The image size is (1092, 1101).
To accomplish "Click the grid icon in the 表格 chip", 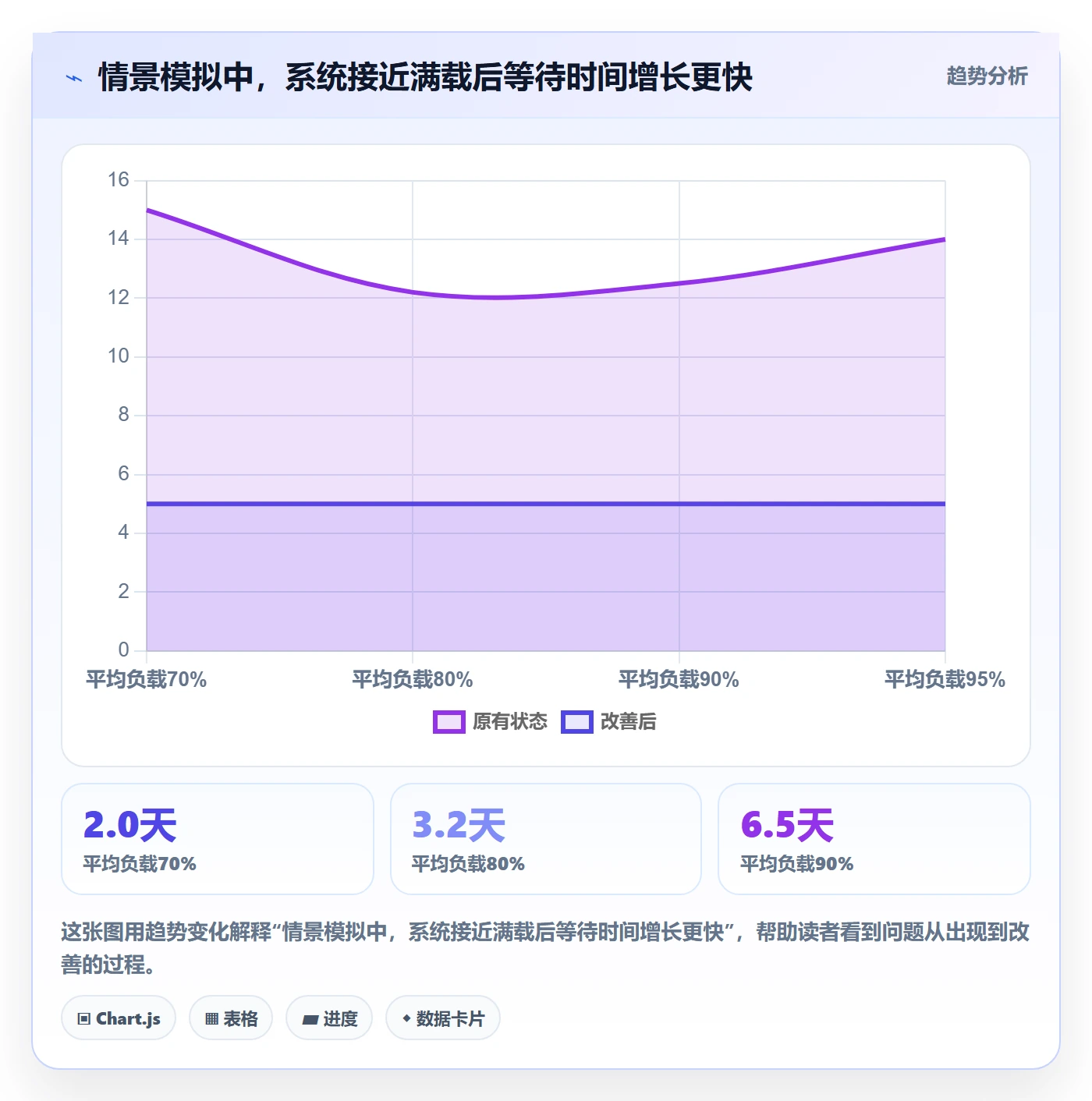I will 211,1019.
